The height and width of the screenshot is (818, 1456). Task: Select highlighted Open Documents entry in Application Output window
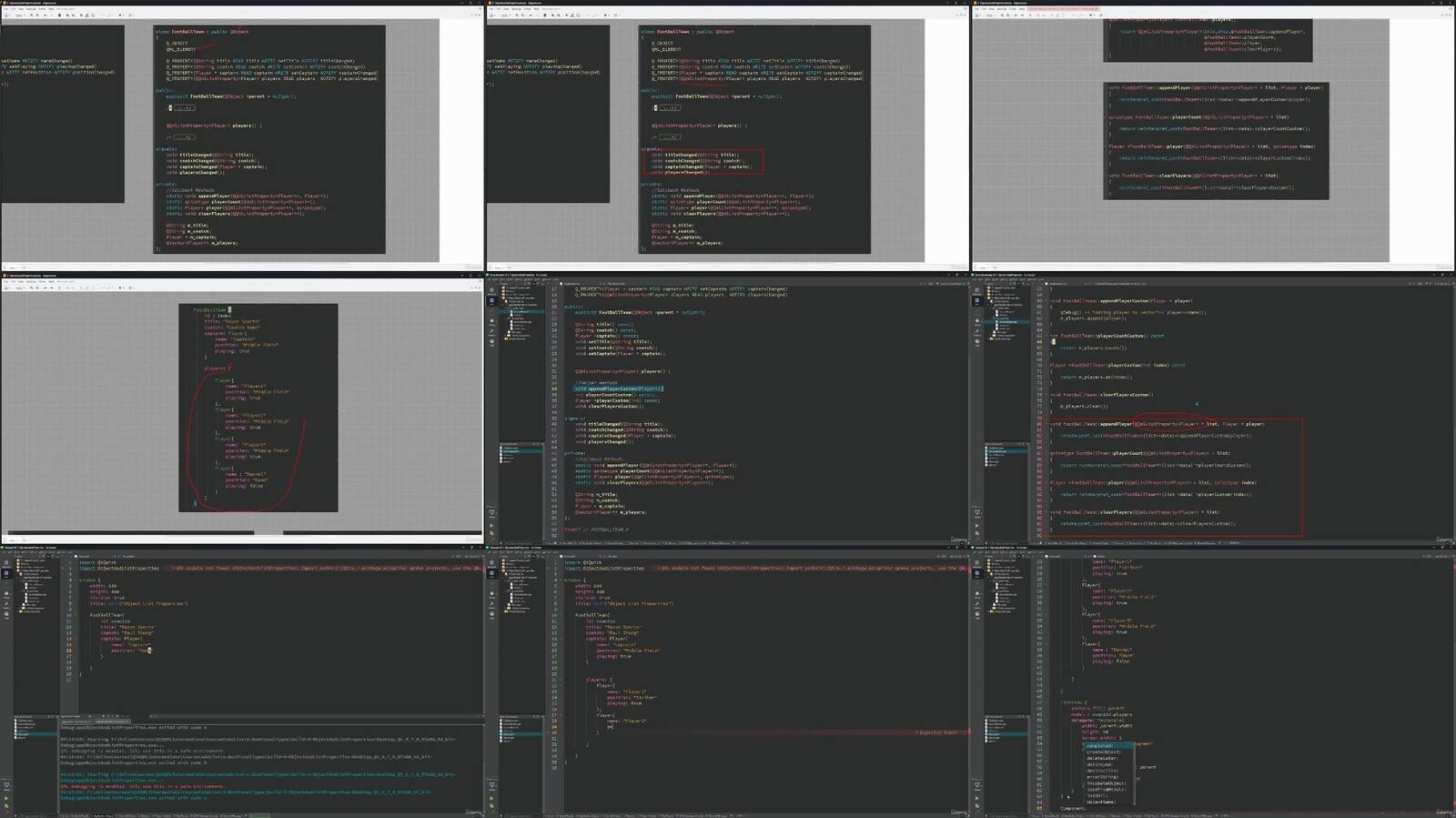[36, 734]
